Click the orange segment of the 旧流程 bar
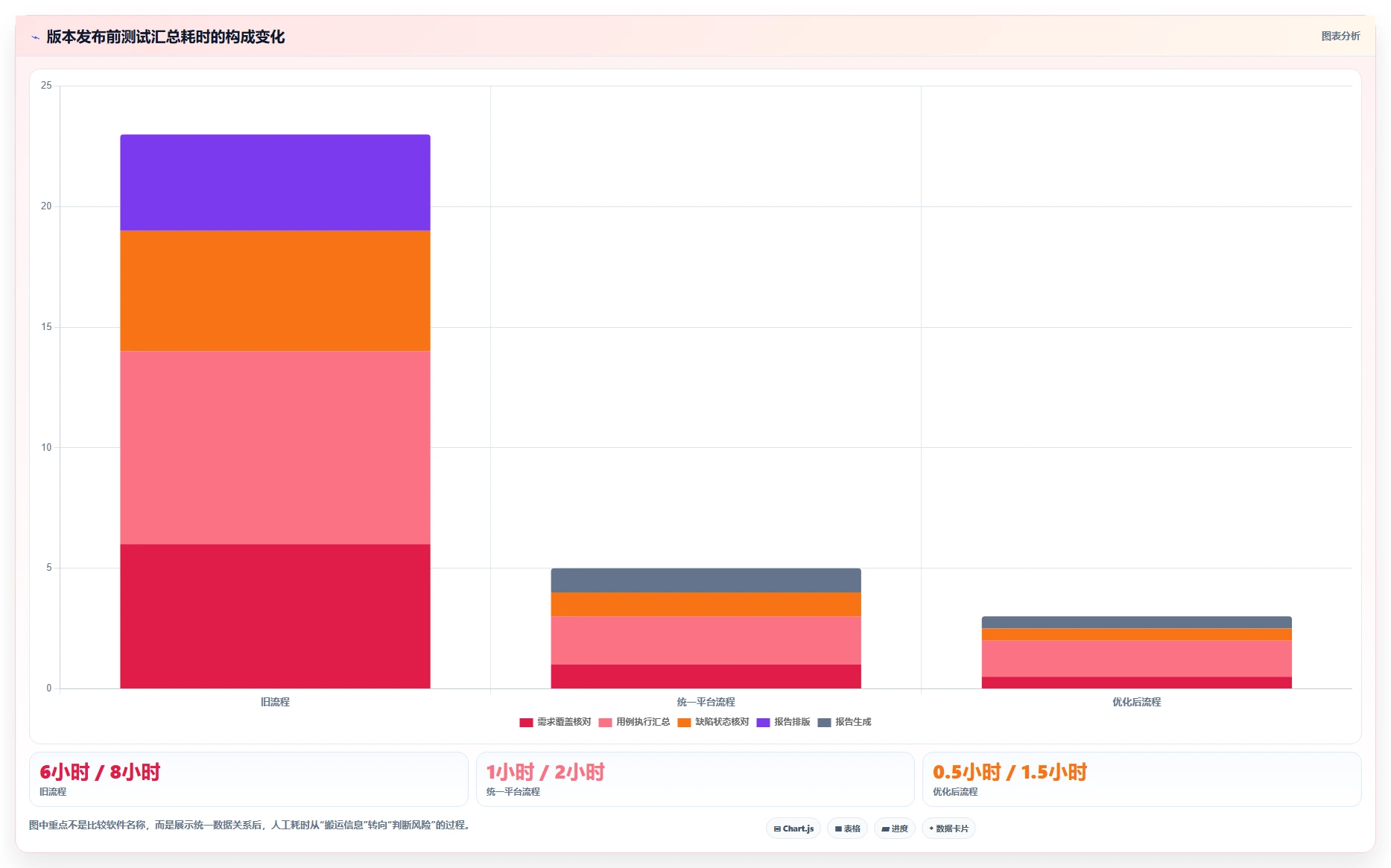The width and height of the screenshot is (1391, 868). point(275,291)
